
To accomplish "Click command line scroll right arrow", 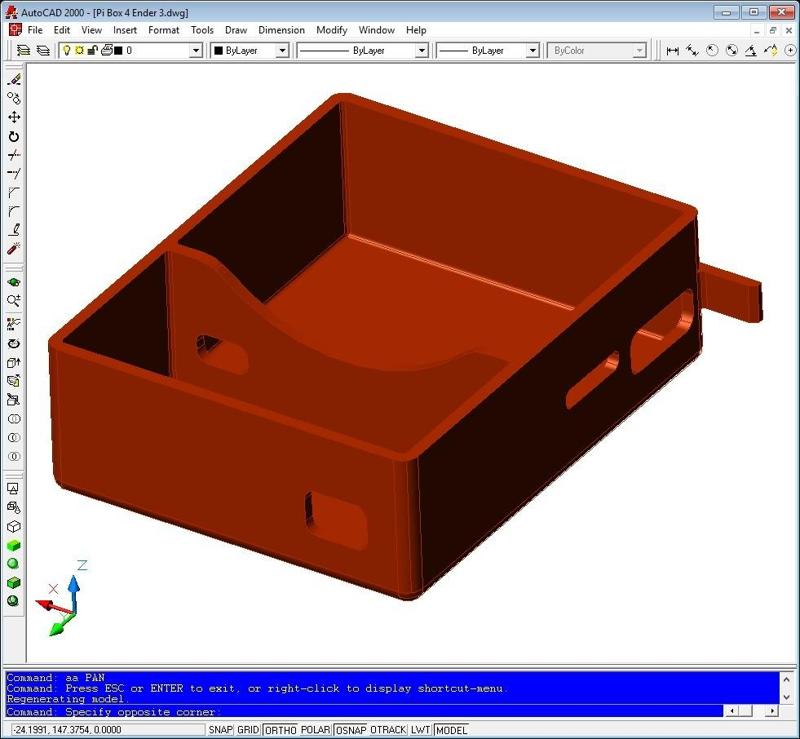I will coord(772,711).
